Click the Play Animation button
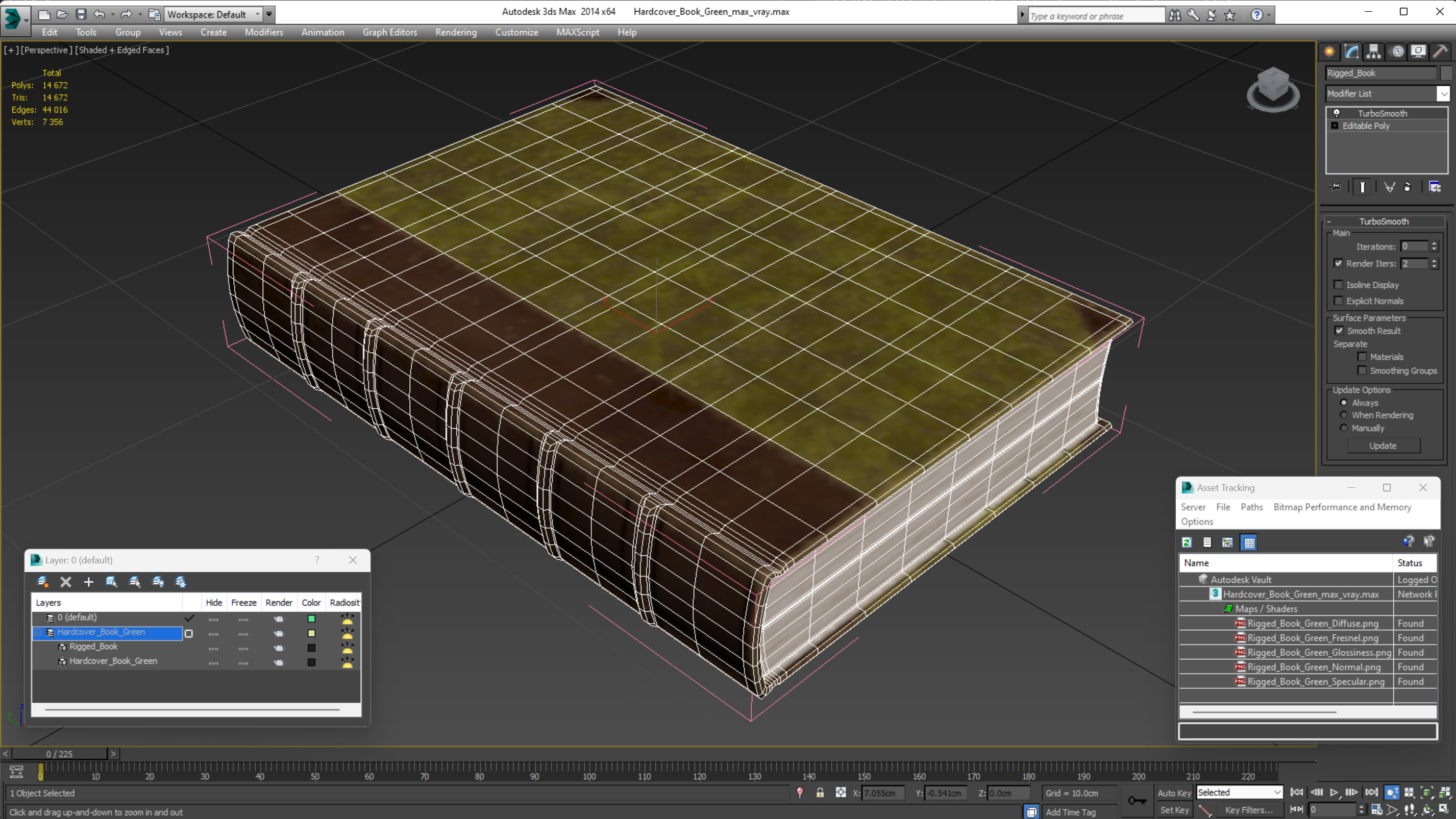 pyautogui.click(x=1334, y=792)
